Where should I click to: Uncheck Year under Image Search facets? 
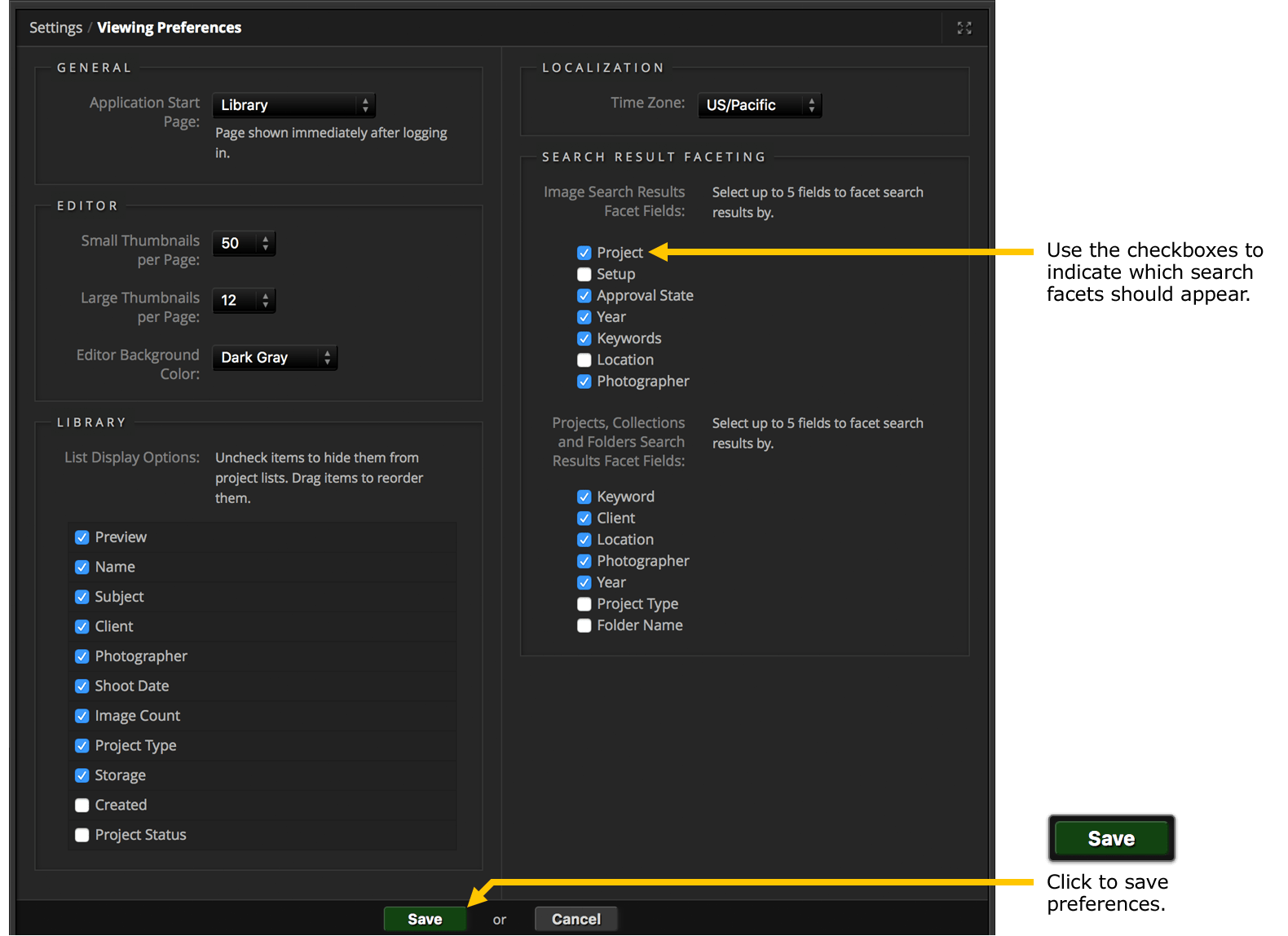pyautogui.click(x=584, y=316)
